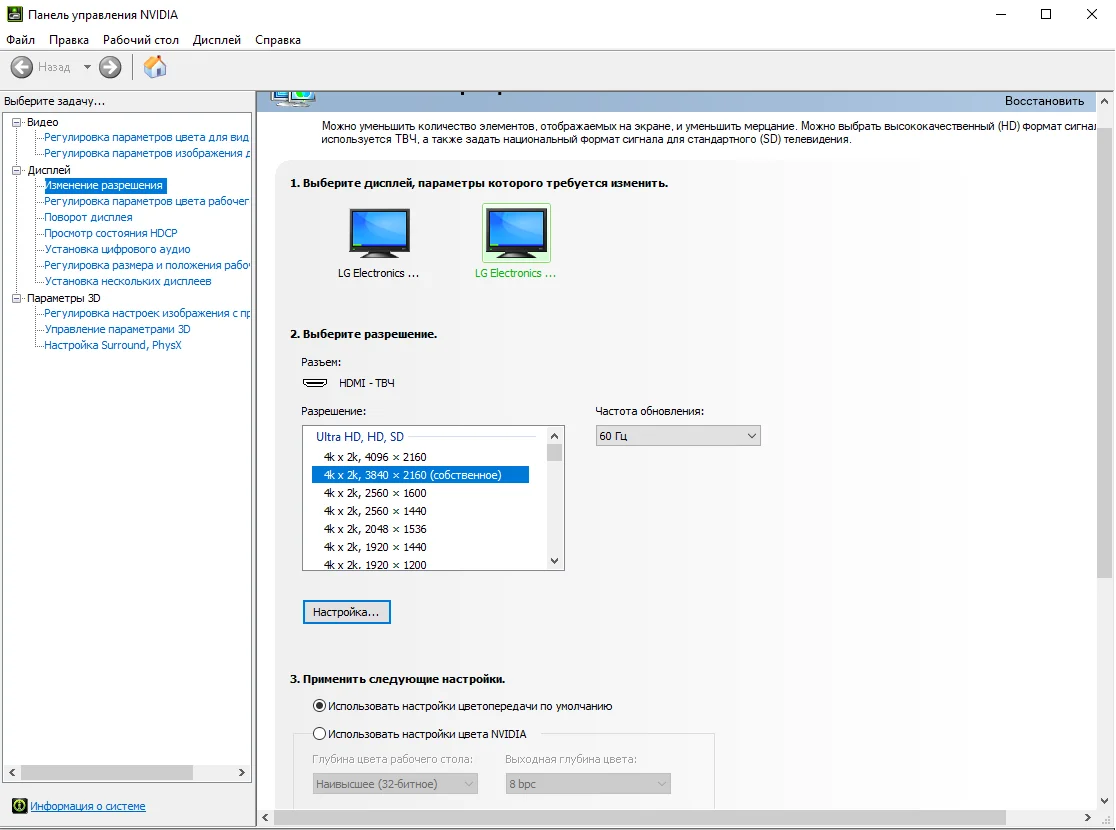Collapse the Параметры 3D tree node
Screen dimensions: 1116x830
[x=16, y=298]
